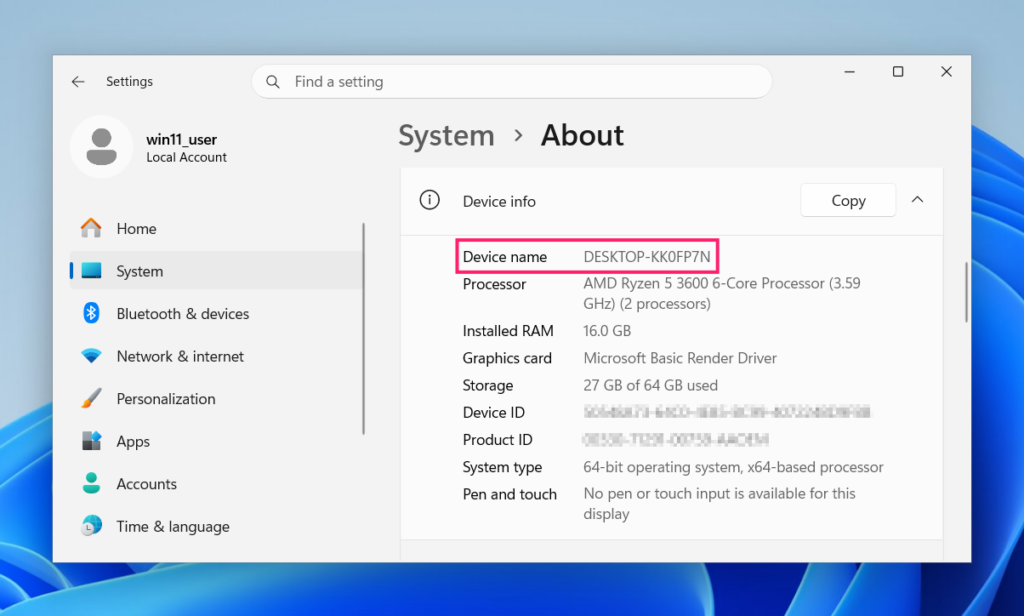Open Apps settings page
The height and width of the screenshot is (616, 1024).
coord(216,441)
